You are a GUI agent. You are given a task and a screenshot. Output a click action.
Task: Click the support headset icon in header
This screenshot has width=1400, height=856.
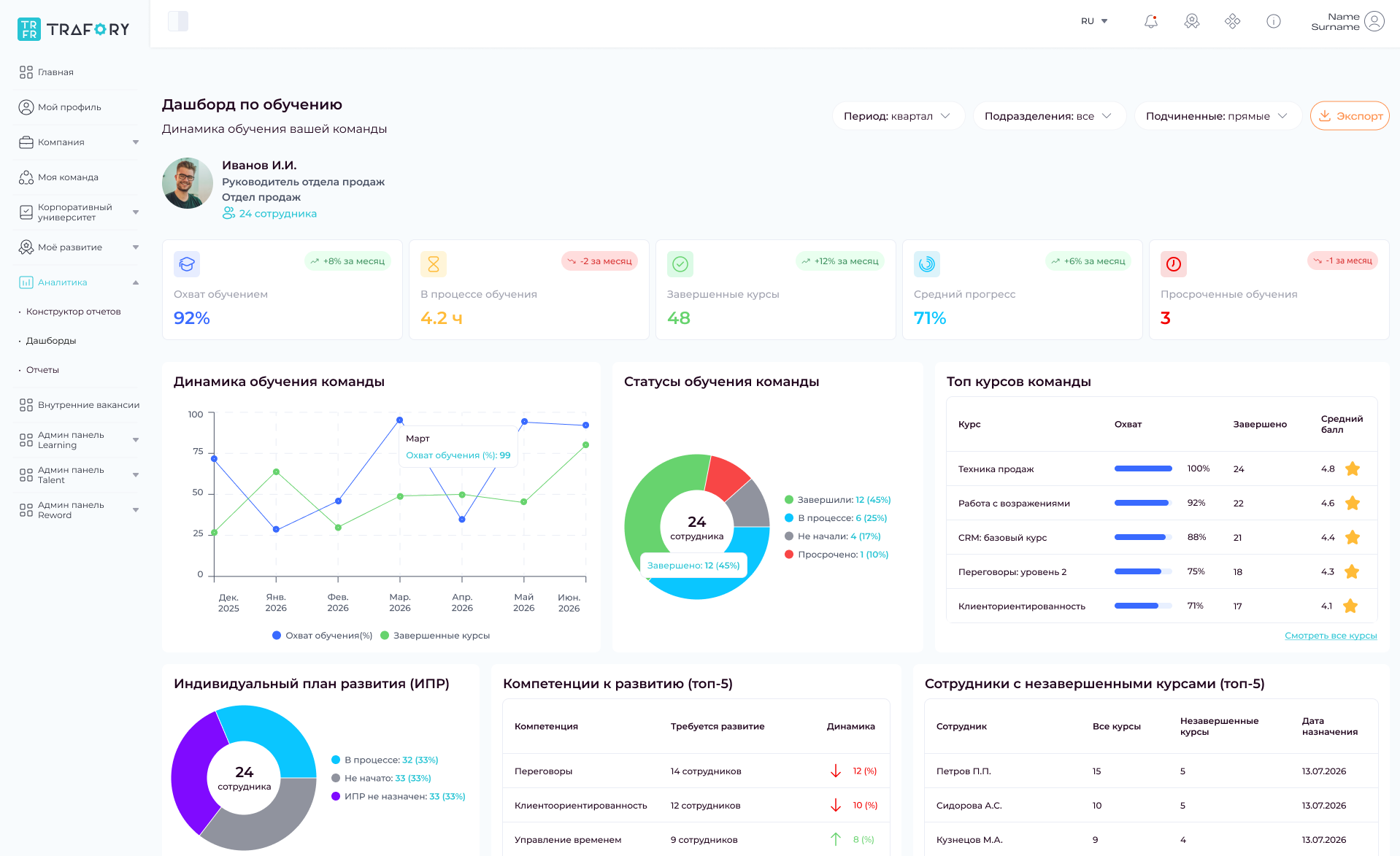point(1191,21)
